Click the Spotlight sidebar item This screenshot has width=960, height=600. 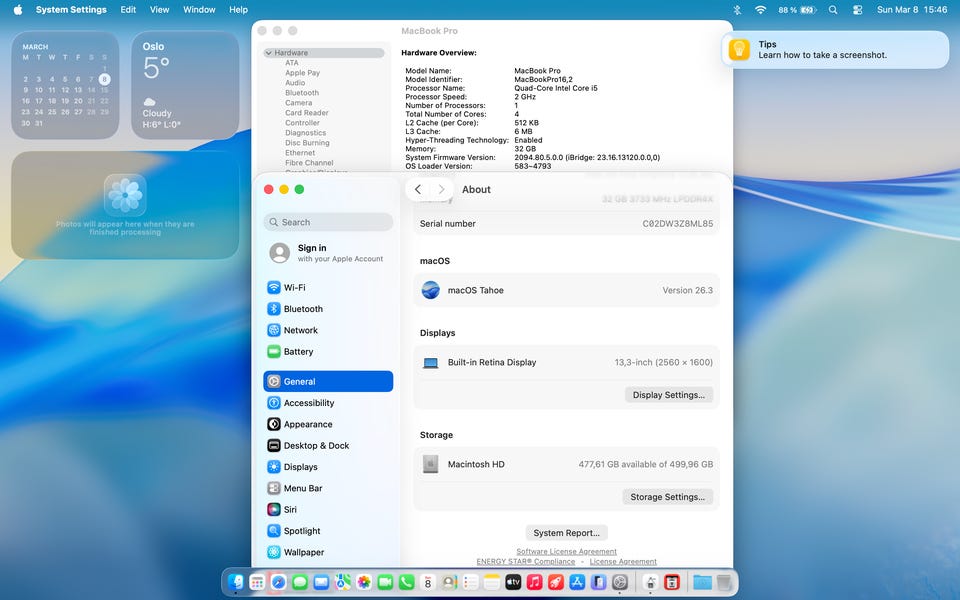click(x=302, y=531)
